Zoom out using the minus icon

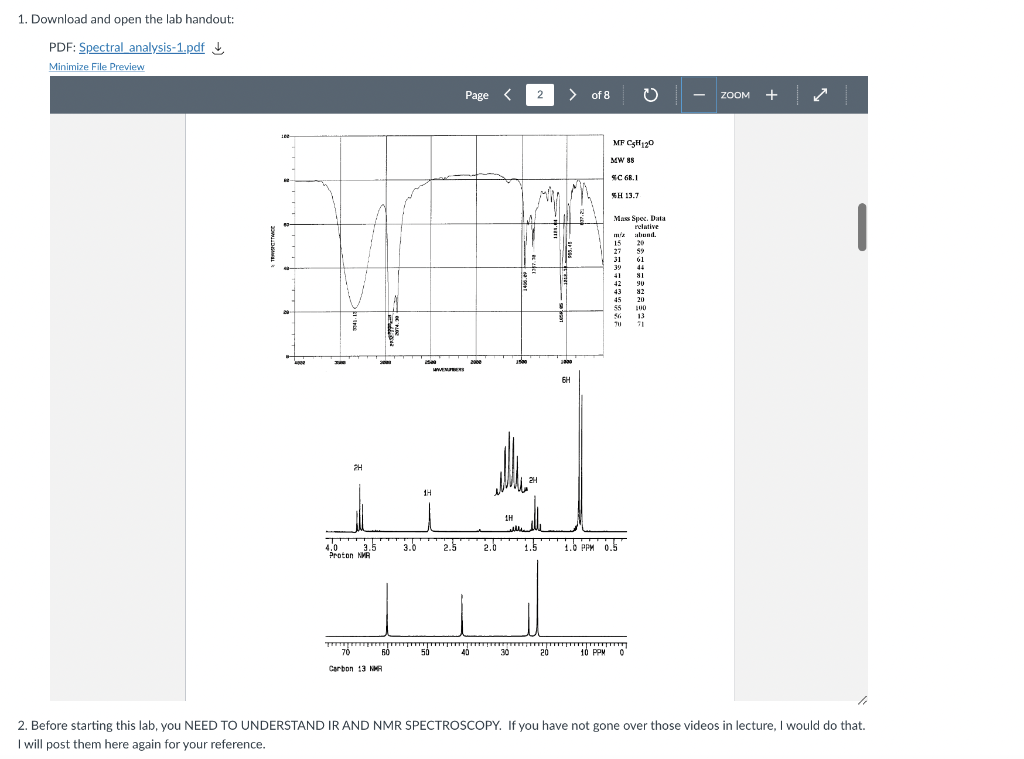pyautogui.click(x=698, y=94)
